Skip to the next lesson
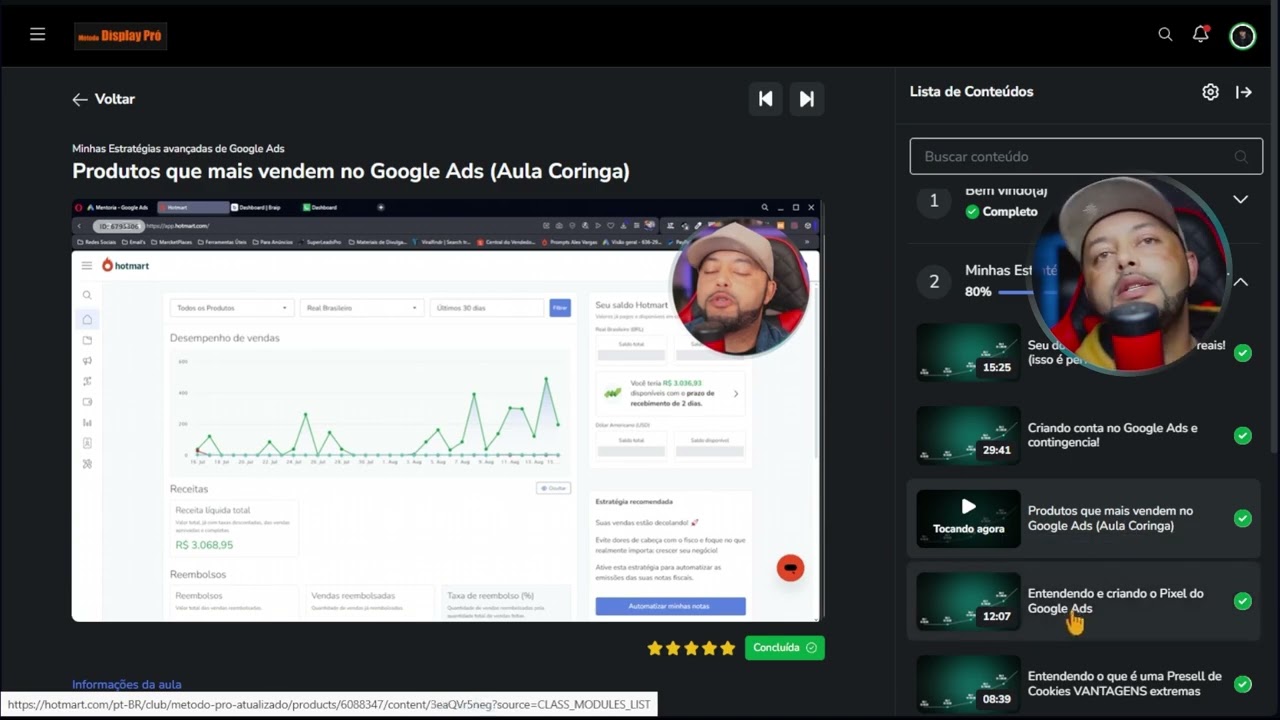 (807, 99)
